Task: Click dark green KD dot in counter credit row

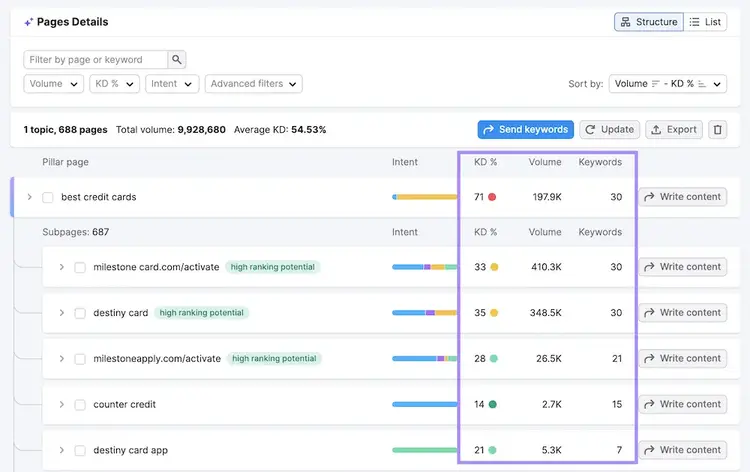Action: [493, 405]
